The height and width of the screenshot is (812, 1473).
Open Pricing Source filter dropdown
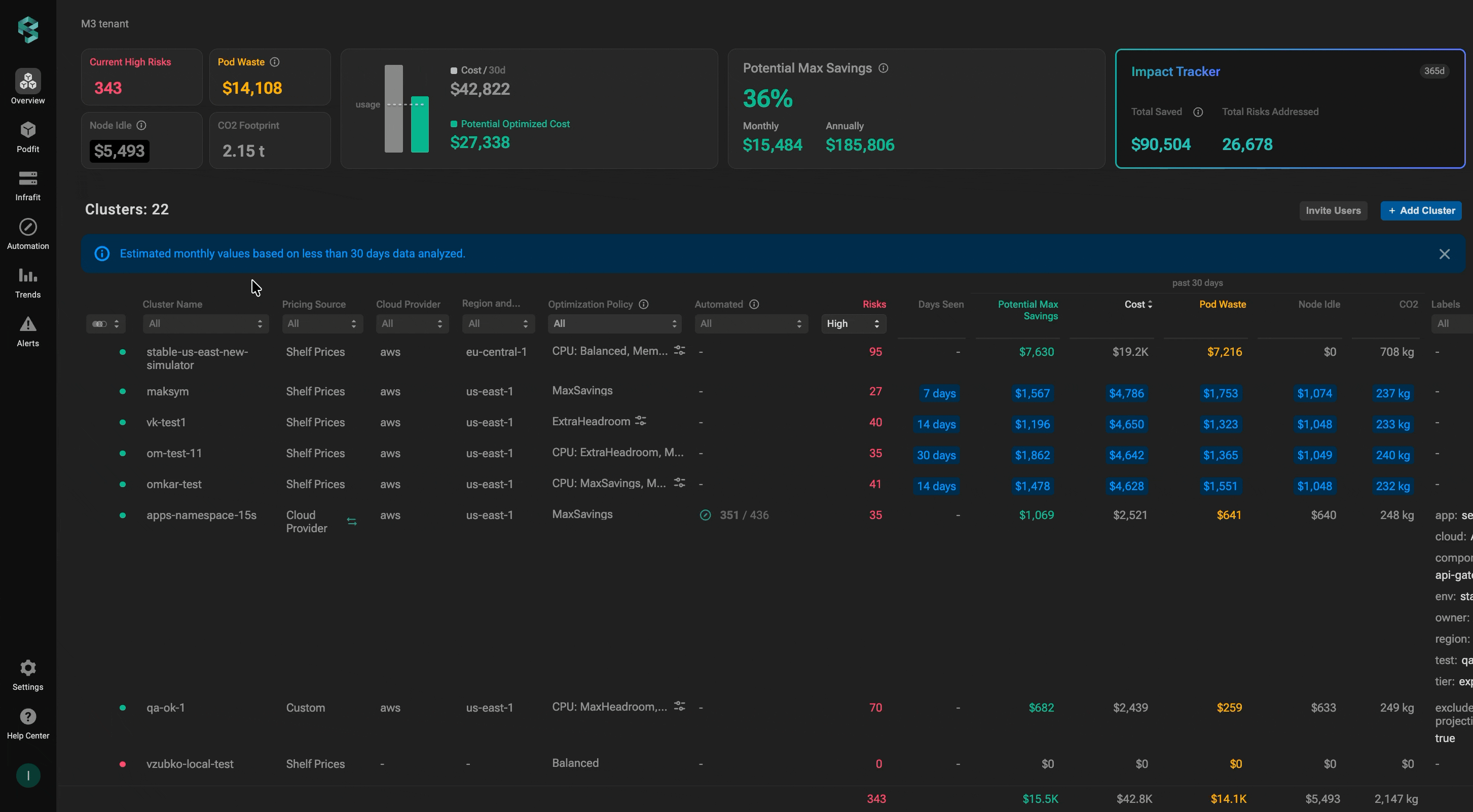point(322,324)
